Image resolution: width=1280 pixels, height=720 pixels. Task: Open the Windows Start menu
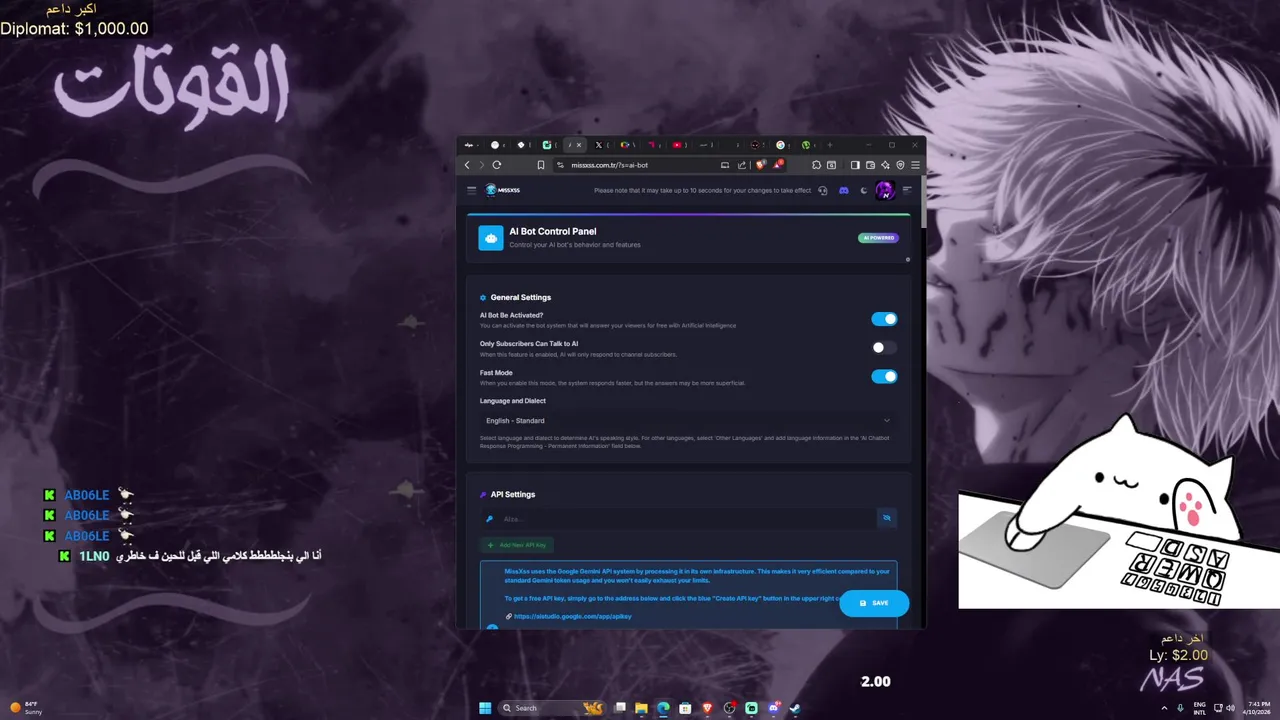click(x=485, y=708)
